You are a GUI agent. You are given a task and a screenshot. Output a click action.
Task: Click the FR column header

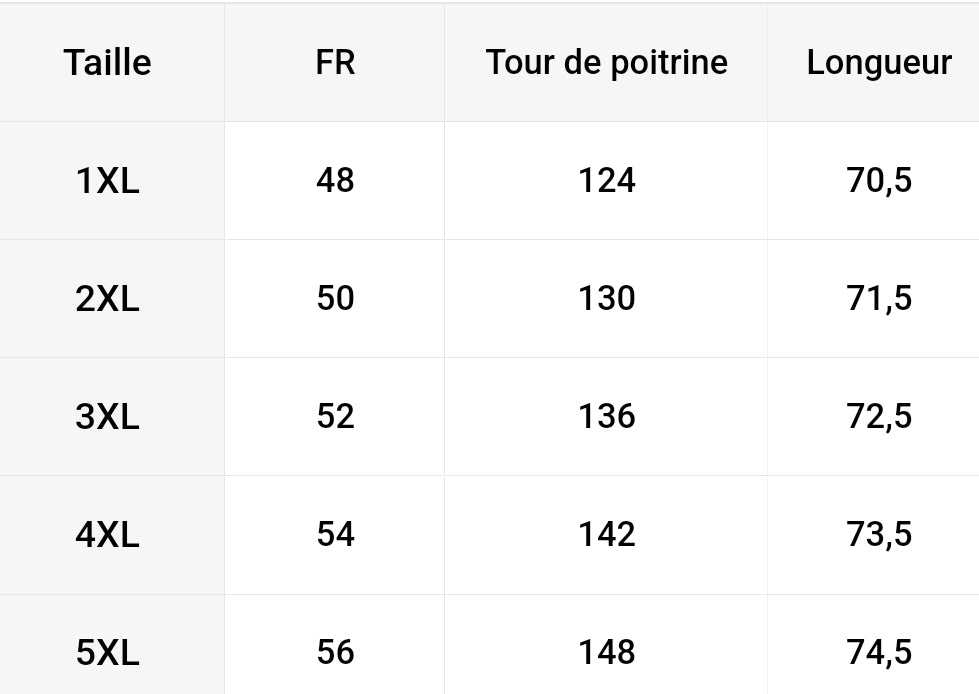coord(335,62)
